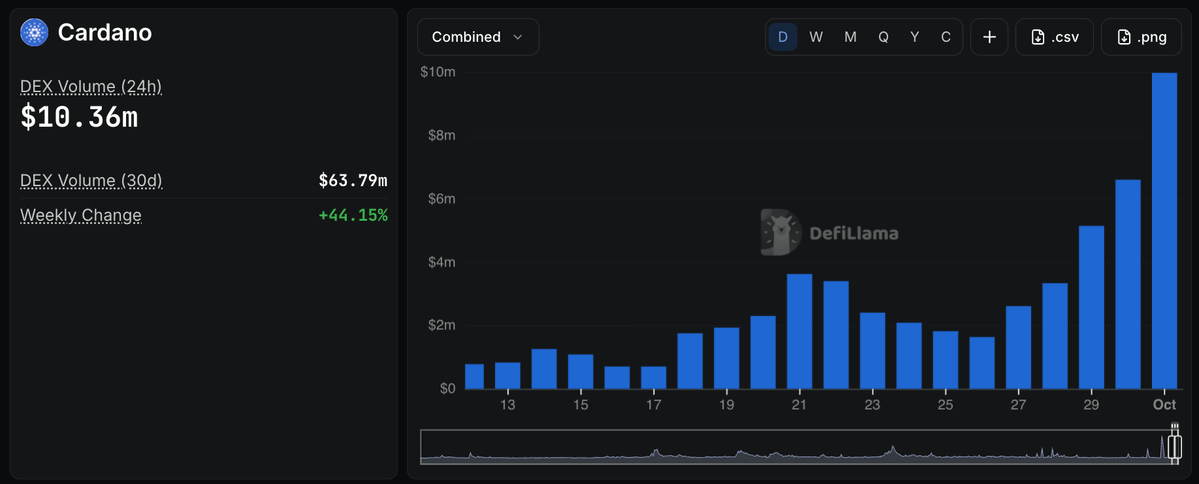The height and width of the screenshot is (484, 1199).
Task: Click the $4m y-axis label
Action: (x=443, y=262)
